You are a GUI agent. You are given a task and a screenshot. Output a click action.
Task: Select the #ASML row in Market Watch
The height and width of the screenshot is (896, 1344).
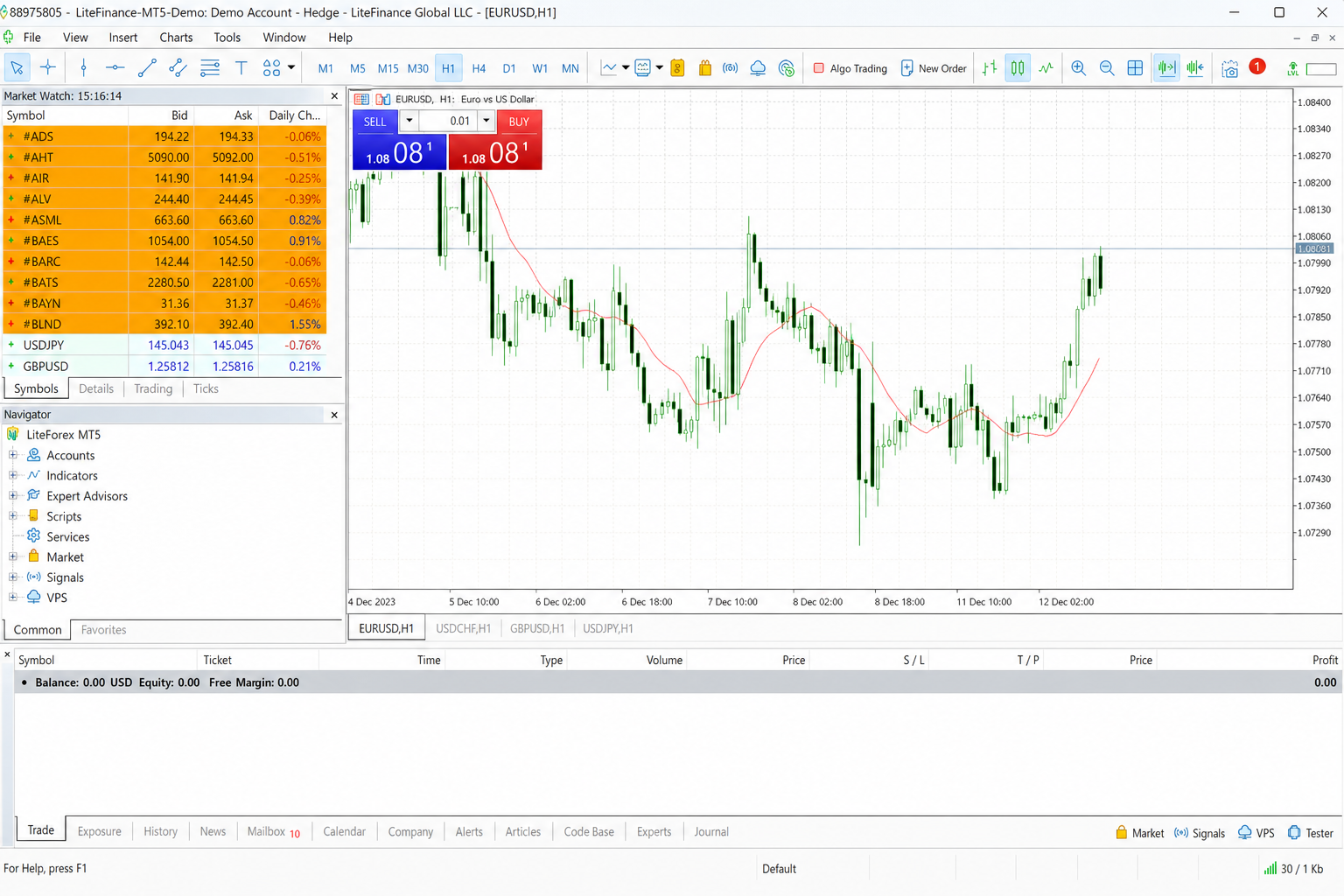[x=164, y=220]
